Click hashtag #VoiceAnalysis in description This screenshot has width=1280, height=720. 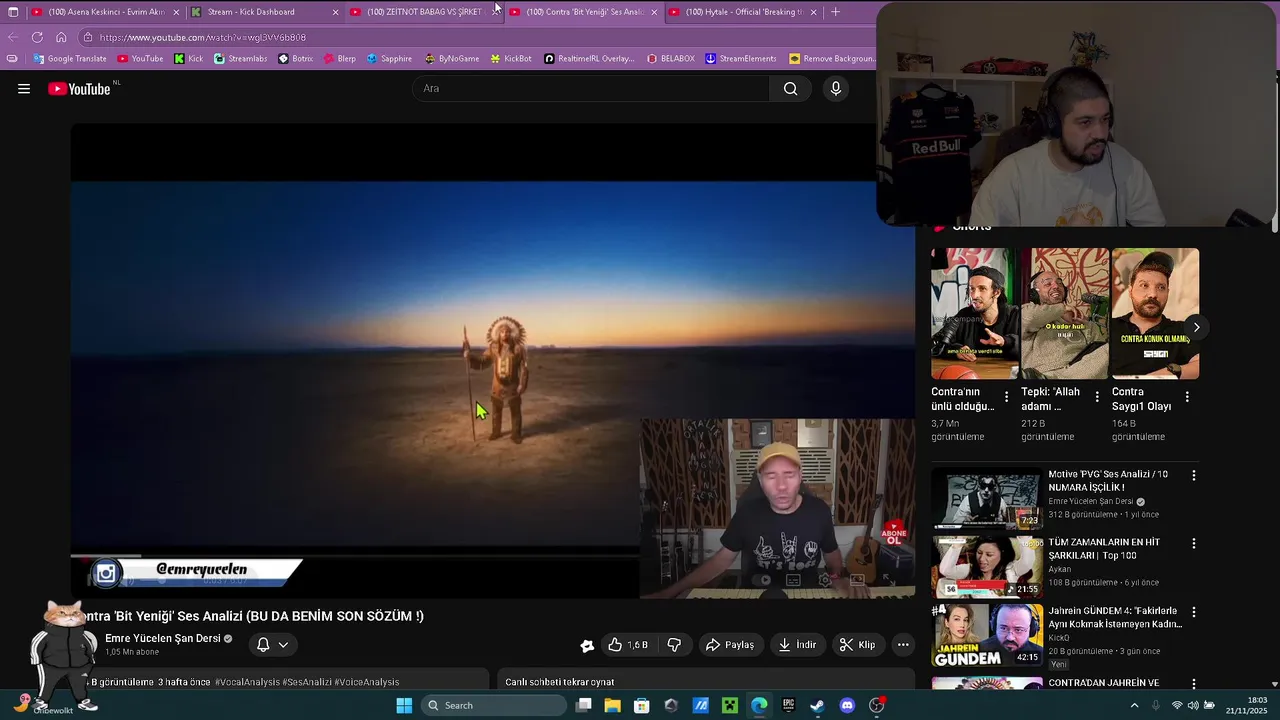click(367, 682)
